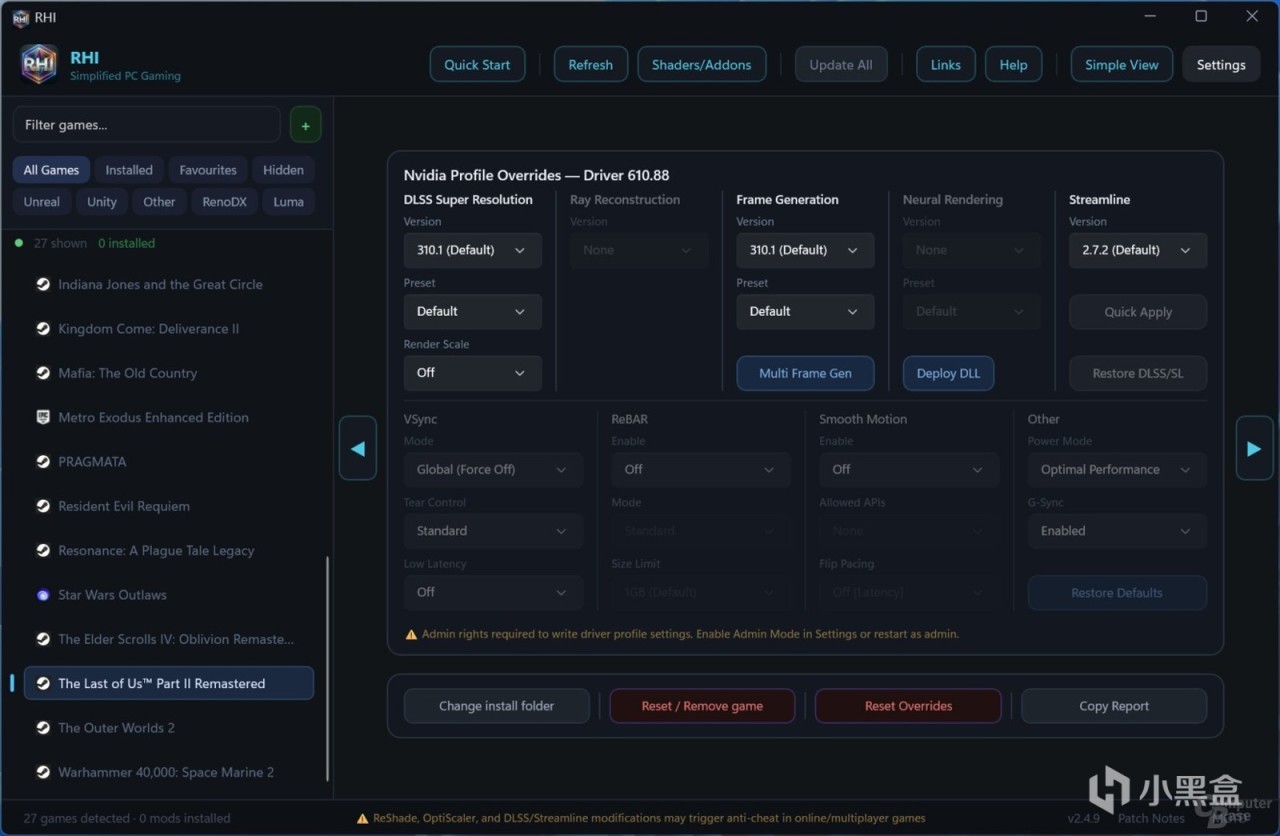Click the Quick Start button
This screenshot has height=836, width=1280.
click(x=477, y=65)
